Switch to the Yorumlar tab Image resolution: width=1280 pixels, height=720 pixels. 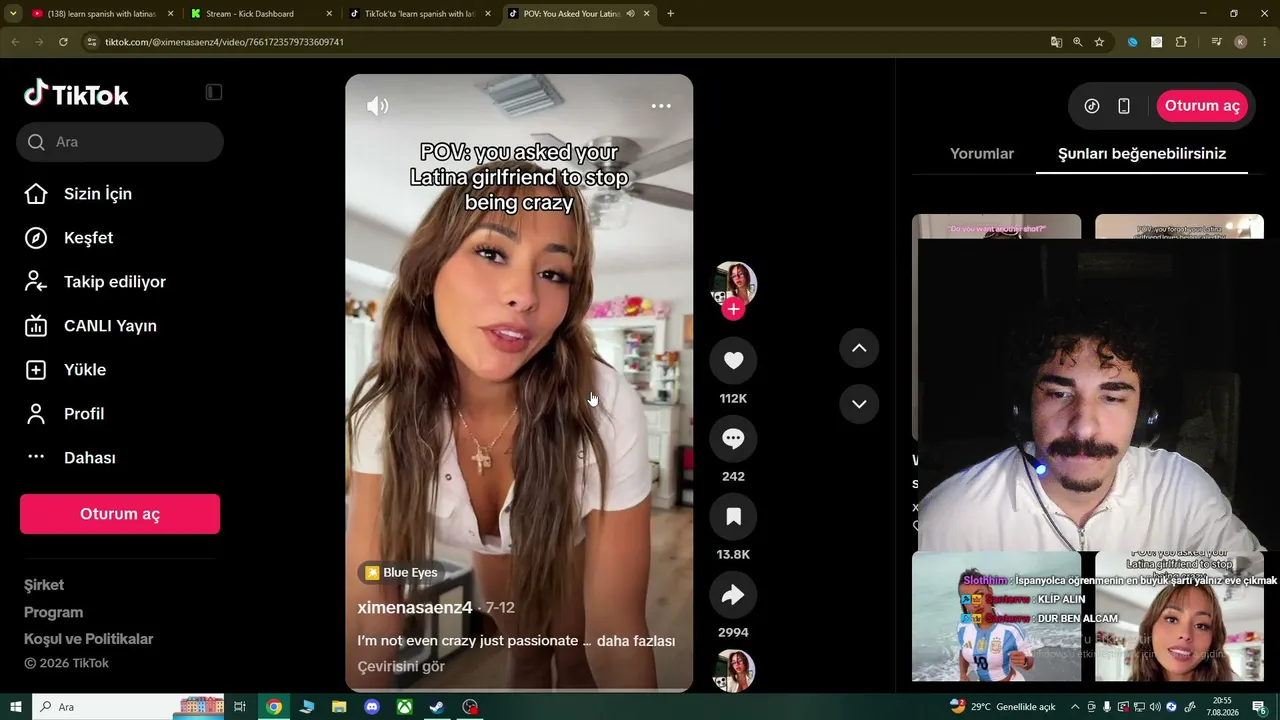point(982,154)
